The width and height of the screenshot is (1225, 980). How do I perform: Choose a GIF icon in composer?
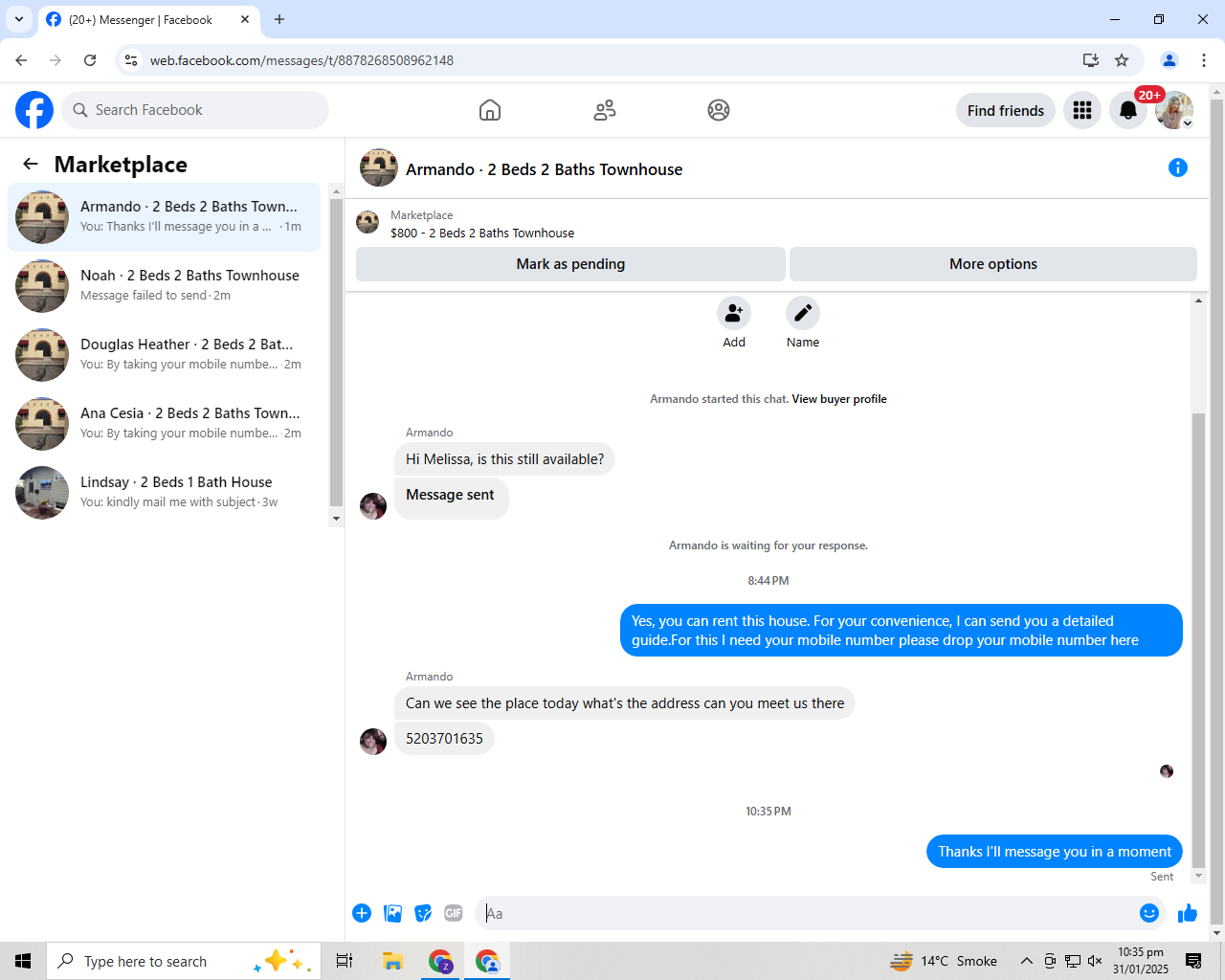pos(454,913)
